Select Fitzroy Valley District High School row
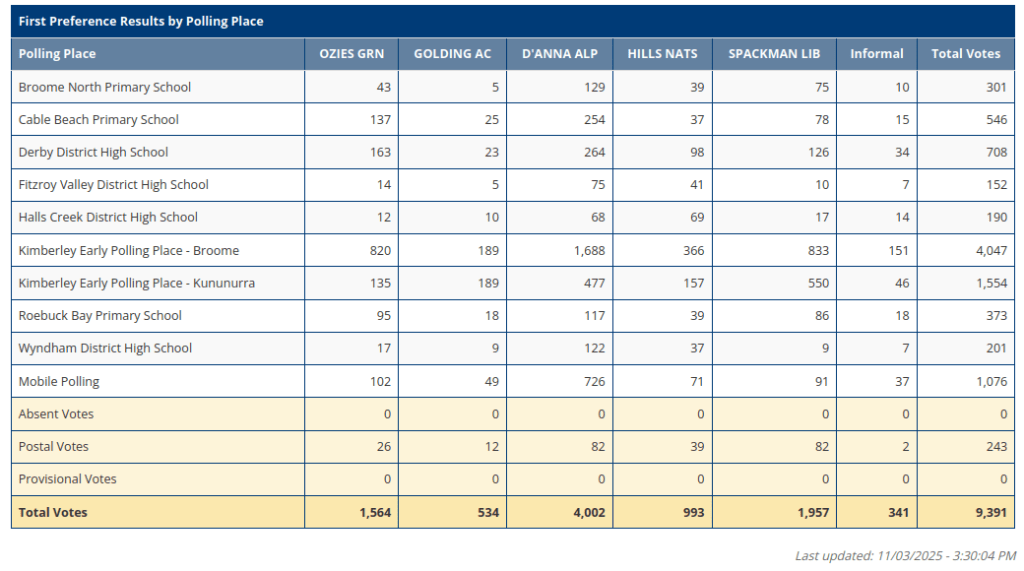Image resolution: width=1024 pixels, height=571 pixels. click(x=114, y=185)
